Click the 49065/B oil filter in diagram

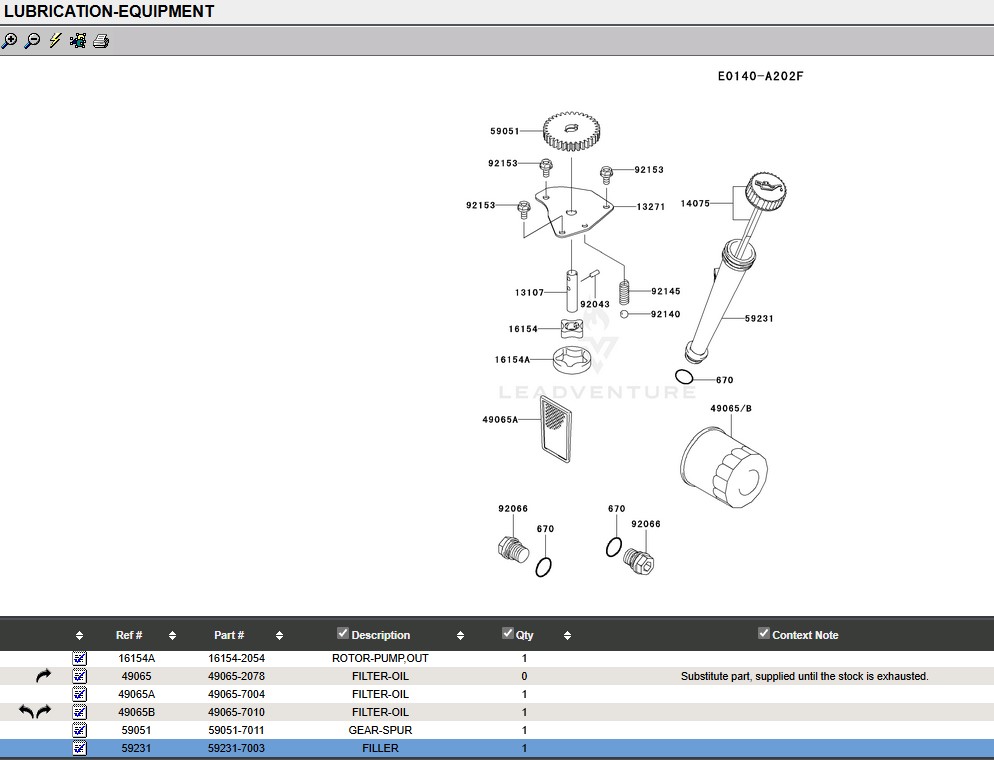722,465
